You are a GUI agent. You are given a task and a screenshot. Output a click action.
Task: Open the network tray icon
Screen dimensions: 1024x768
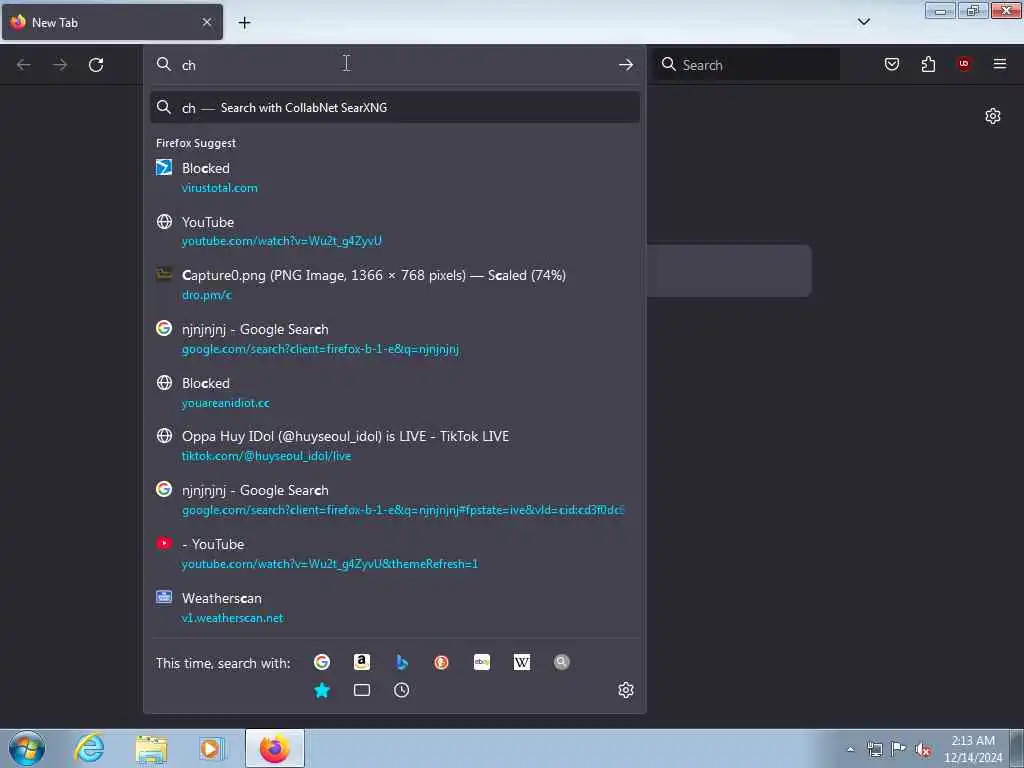point(874,749)
